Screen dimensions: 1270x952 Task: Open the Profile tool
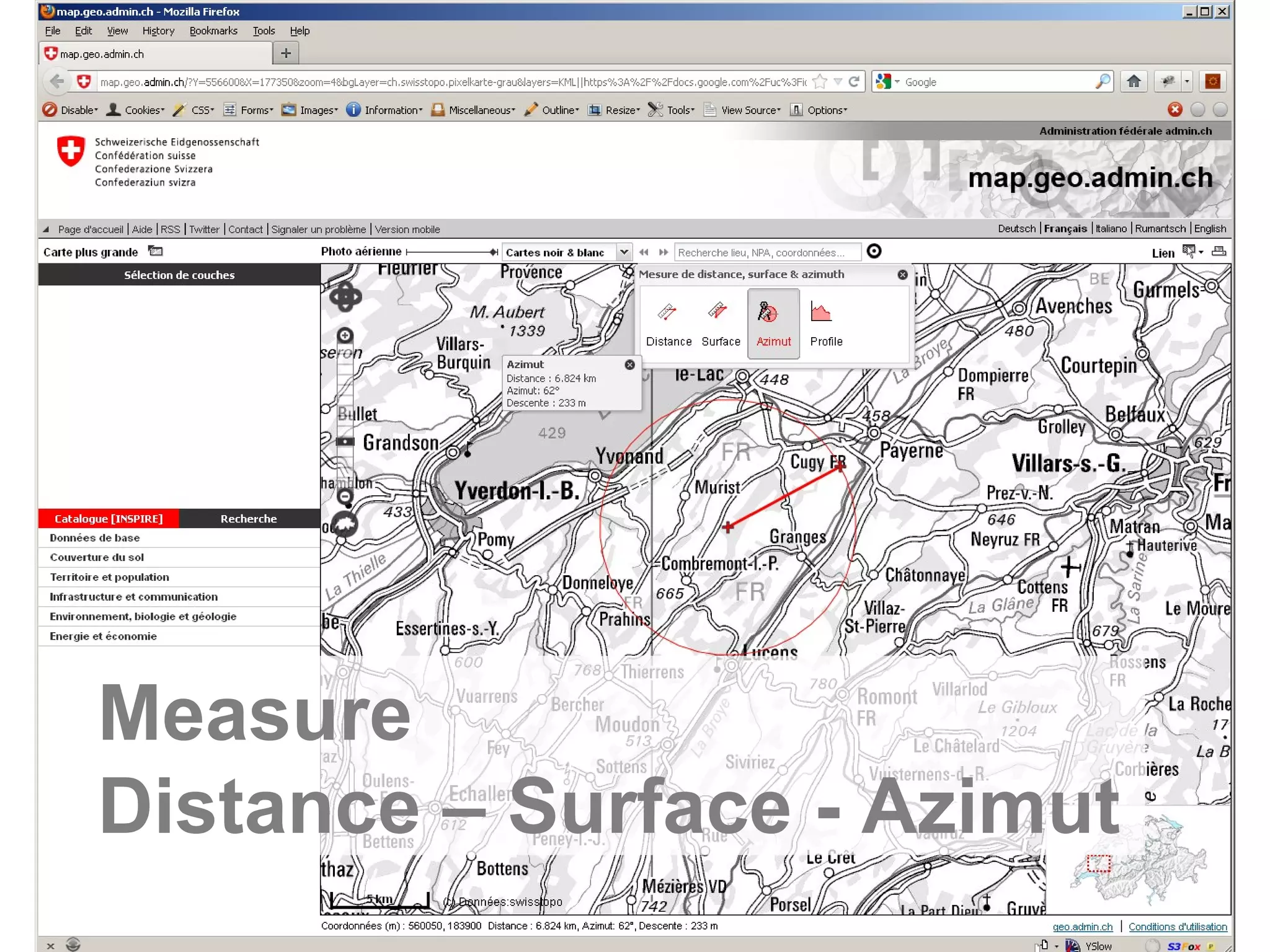(826, 324)
